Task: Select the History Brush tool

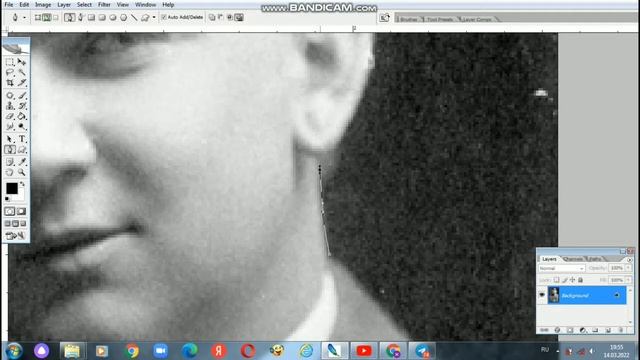Action: pos(22,106)
